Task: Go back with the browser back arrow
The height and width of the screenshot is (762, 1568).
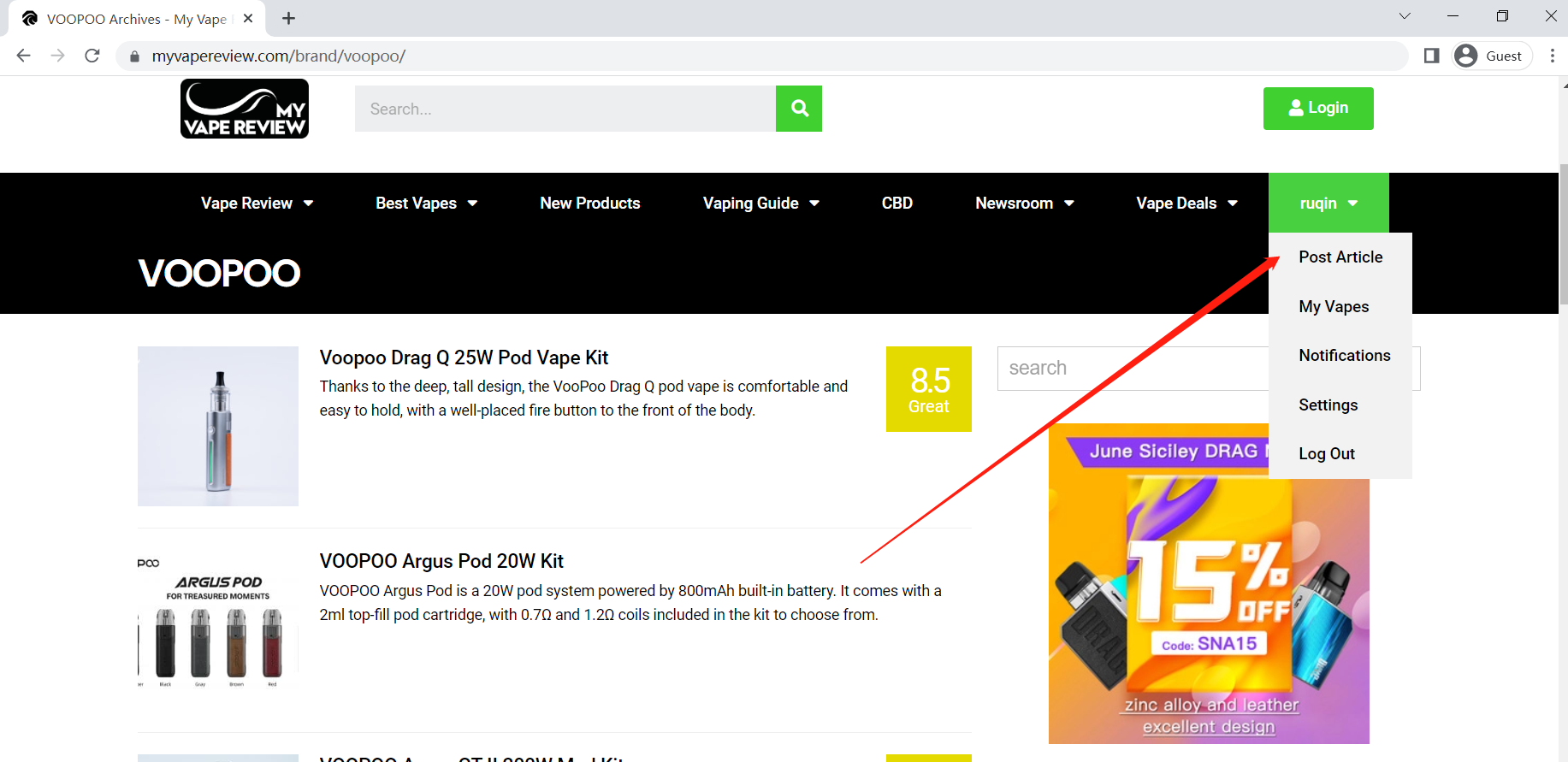Action: tap(23, 56)
